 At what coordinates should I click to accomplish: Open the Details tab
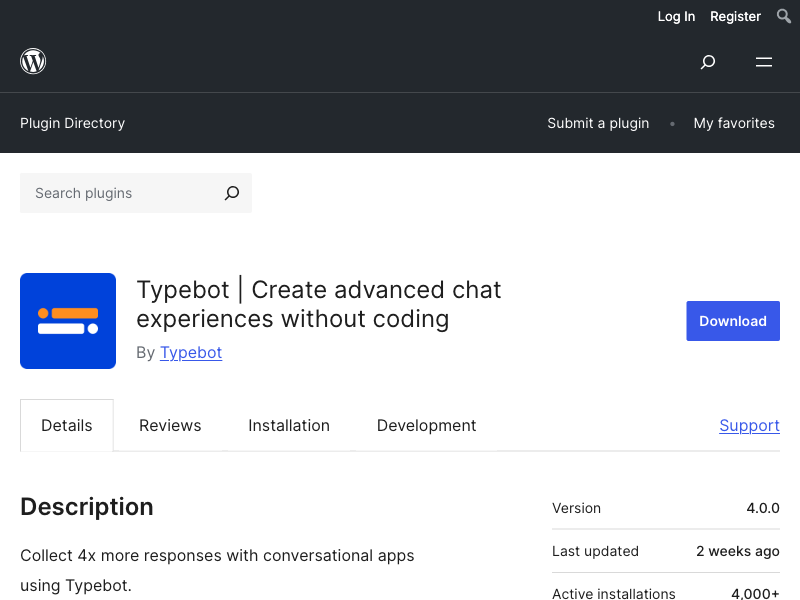click(67, 425)
